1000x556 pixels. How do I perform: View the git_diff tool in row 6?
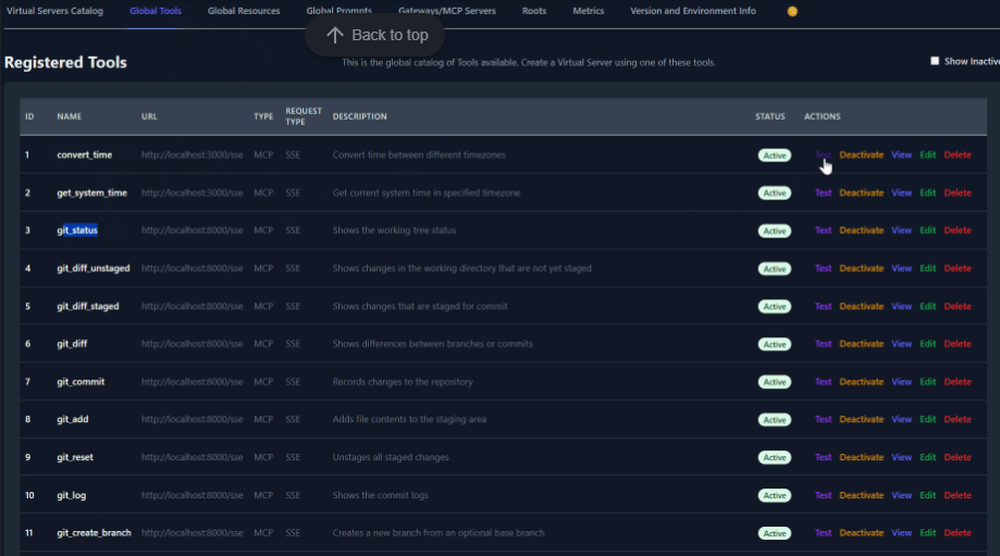click(x=901, y=344)
